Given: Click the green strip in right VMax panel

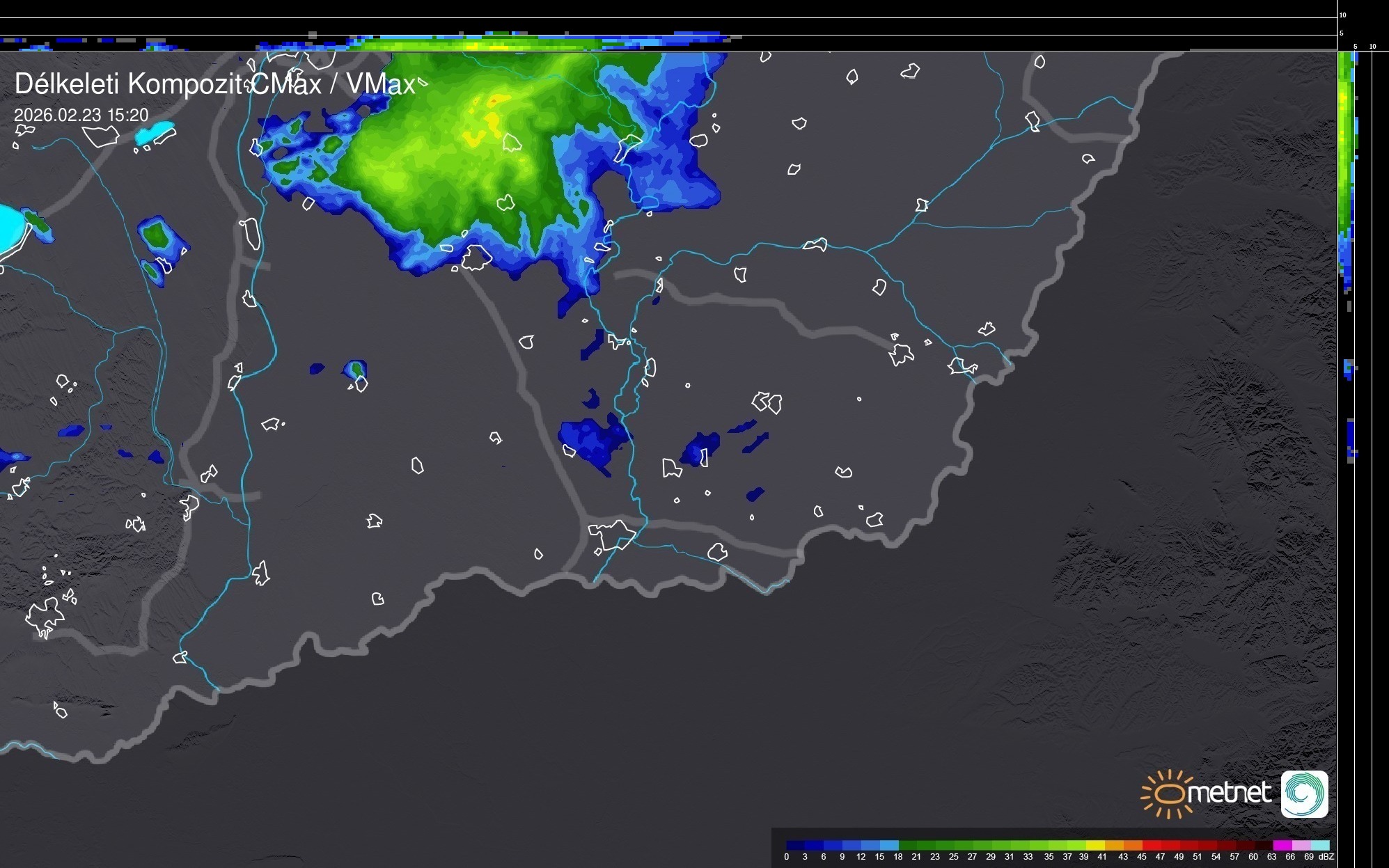Looking at the screenshot, I should [x=1345, y=146].
